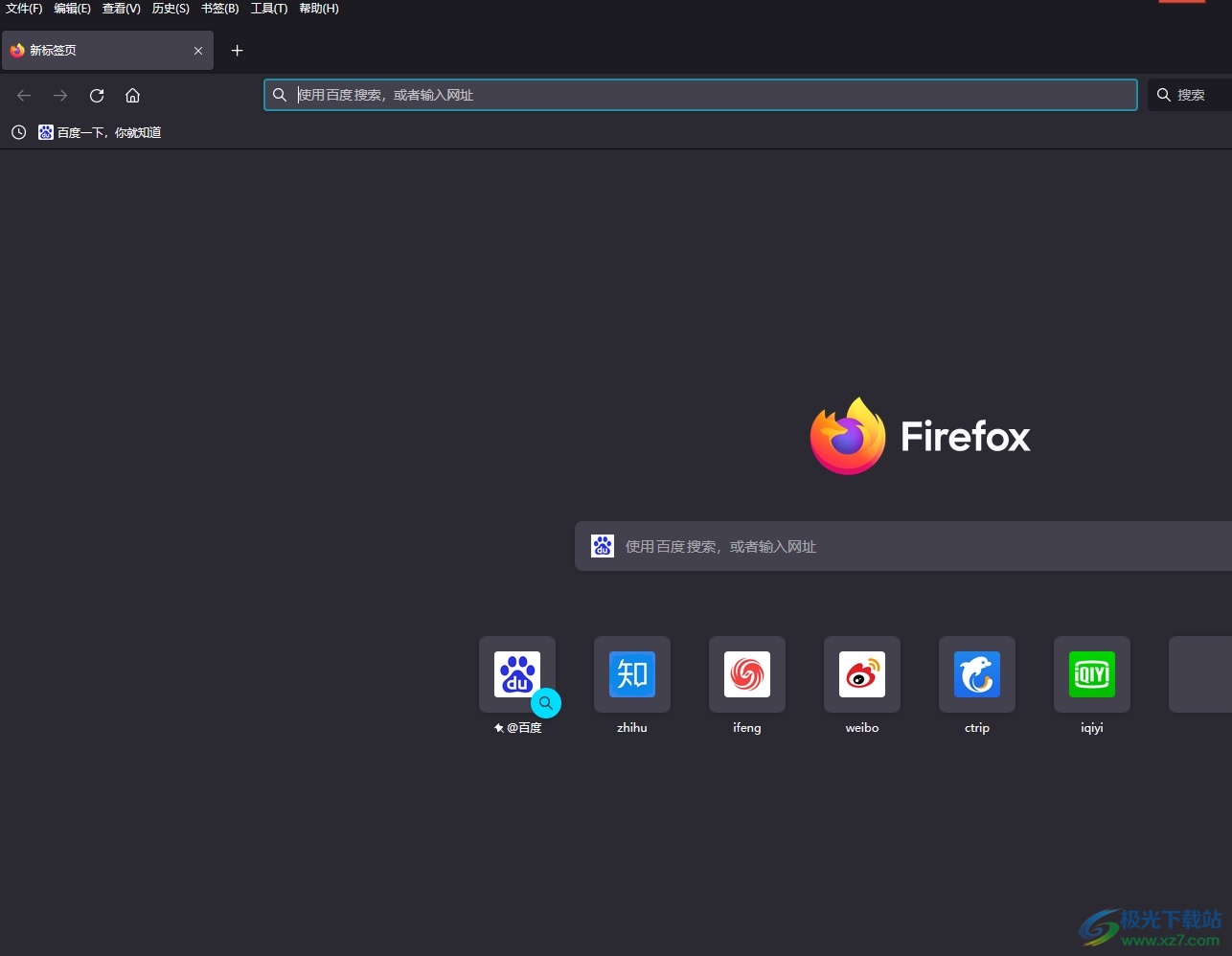Viewport: 1232px width, 956px height.
Task: Select the 新标签页 tab
Action: click(x=107, y=51)
